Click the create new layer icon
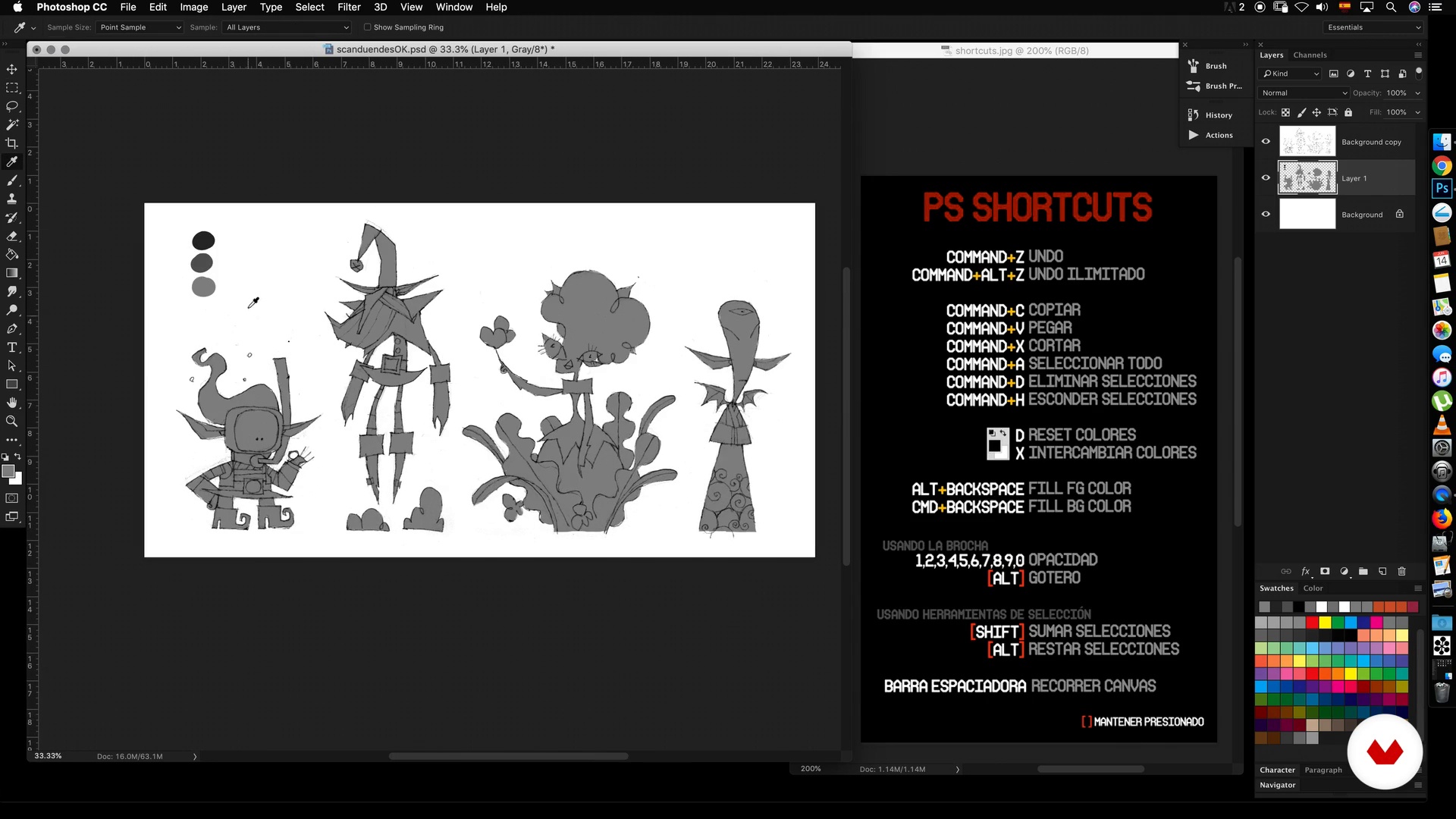Screen dimensions: 1456x819 [x=1382, y=571]
